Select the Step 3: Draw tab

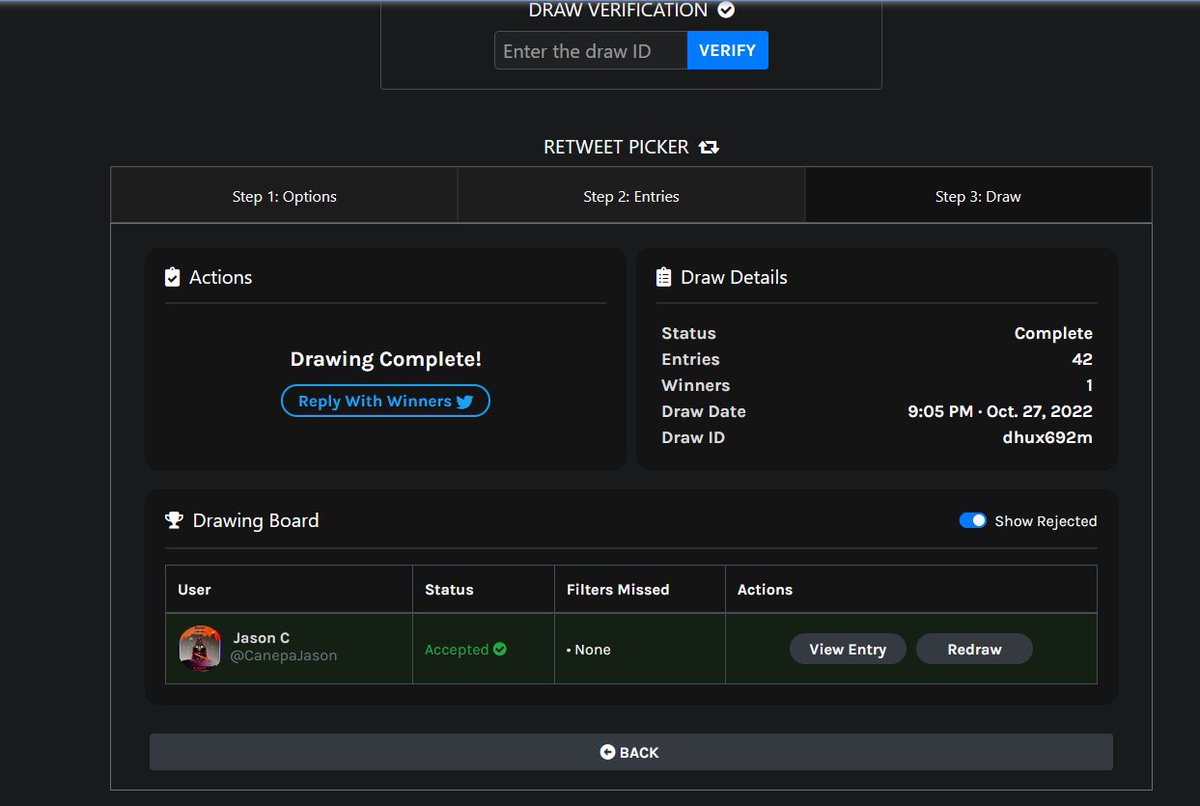point(978,196)
